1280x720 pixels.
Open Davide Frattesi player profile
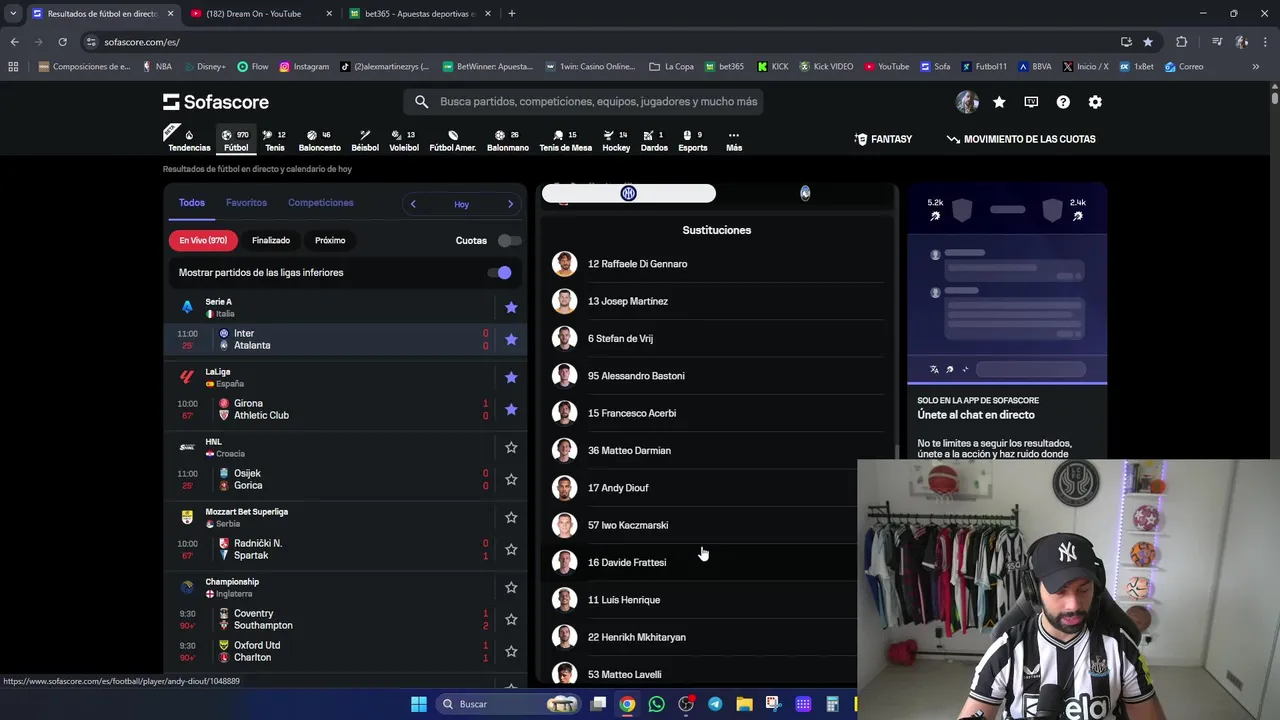click(x=717, y=562)
